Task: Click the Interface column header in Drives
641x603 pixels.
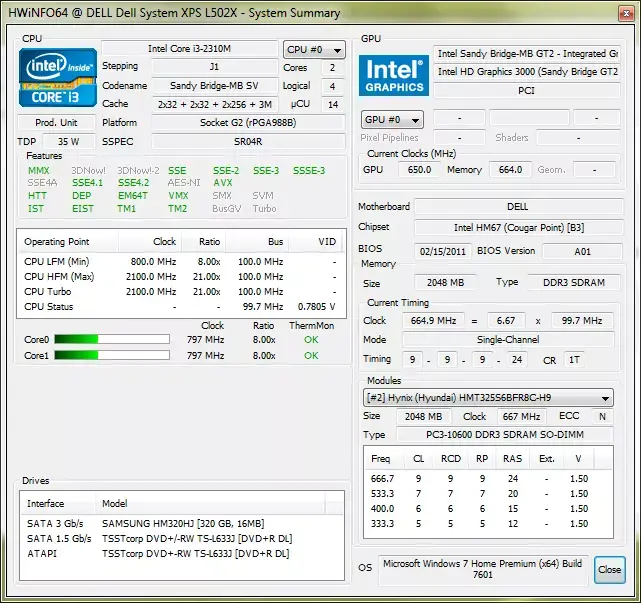Action: pos(58,504)
